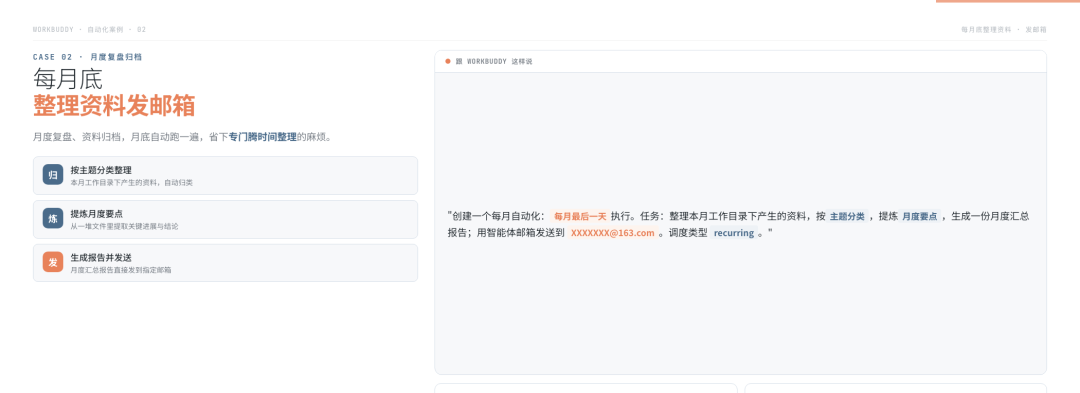Click the 每月底 heading text

[68, 78]
